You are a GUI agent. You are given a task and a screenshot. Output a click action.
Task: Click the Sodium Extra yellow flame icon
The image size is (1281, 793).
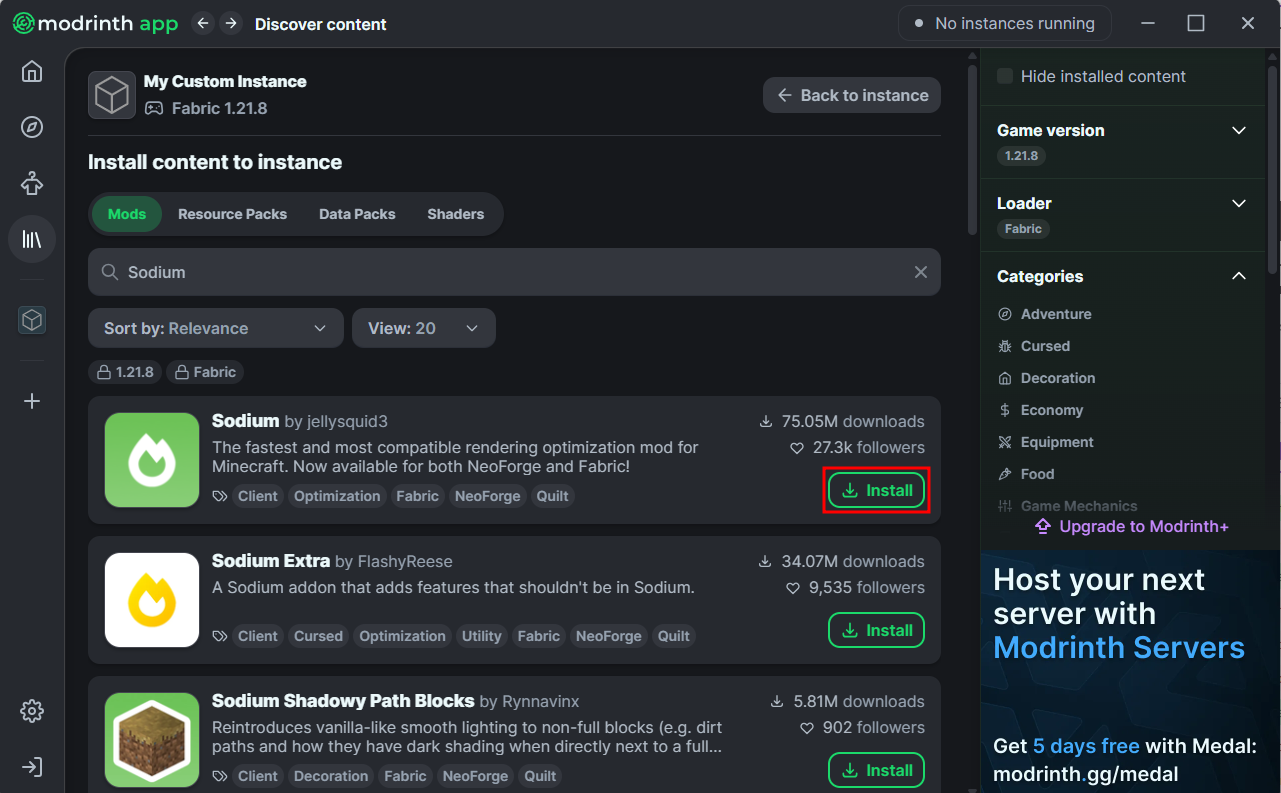[152, 600]
